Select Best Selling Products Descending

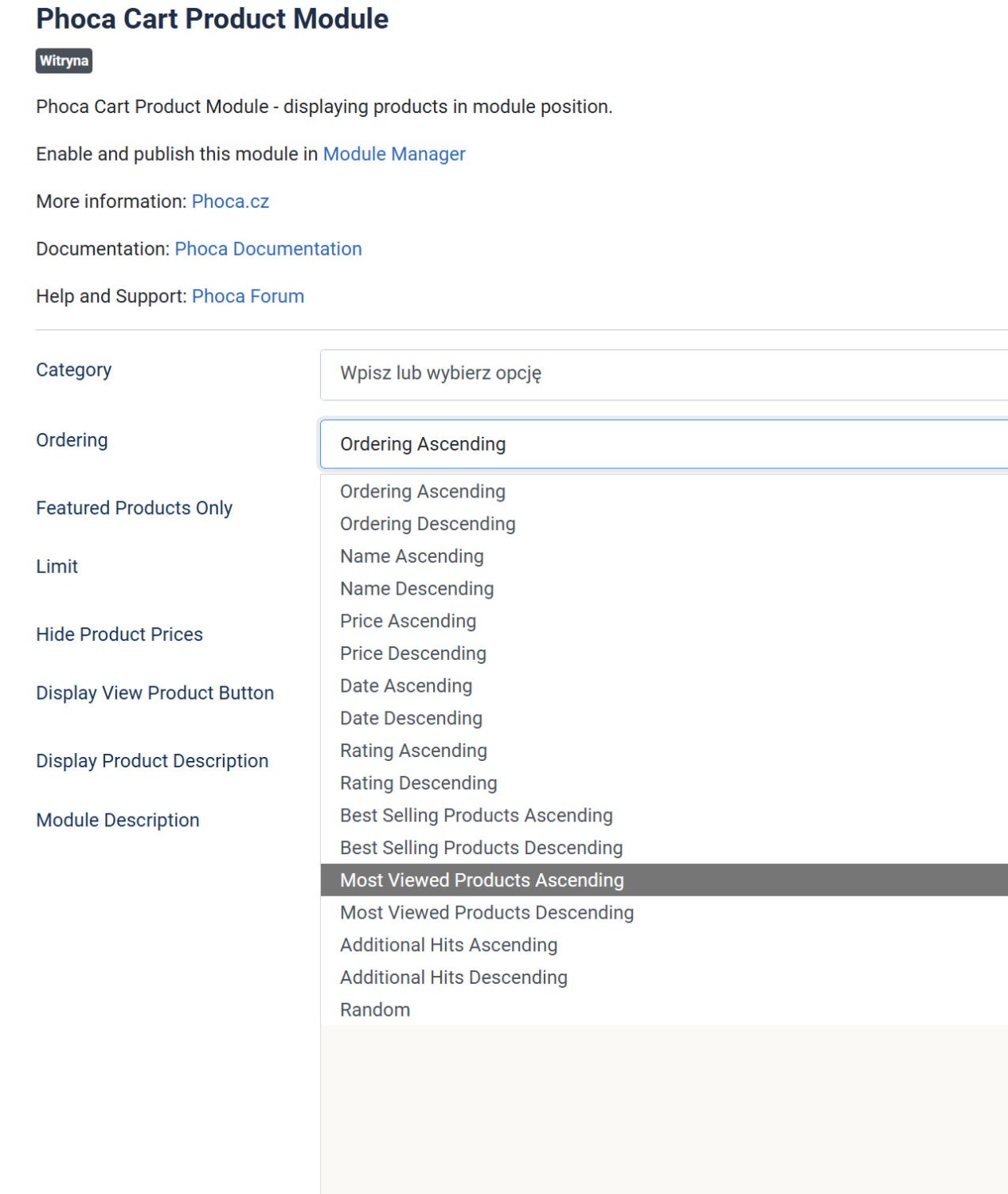pos(481,848)
